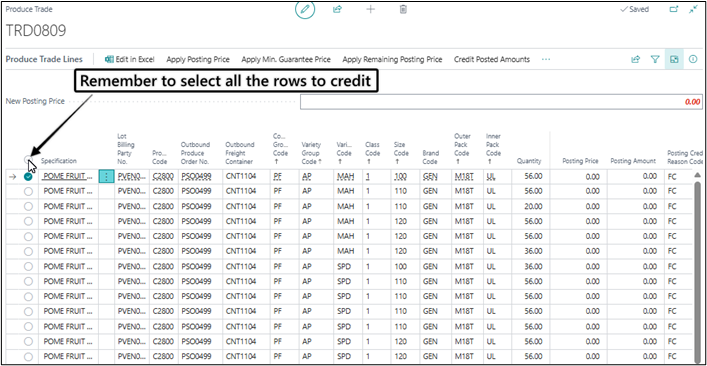Image resolution: width=707 pixels, height=366 pixels.
Task: Open the Posting Amount column header
Action: tap(633, 161)
